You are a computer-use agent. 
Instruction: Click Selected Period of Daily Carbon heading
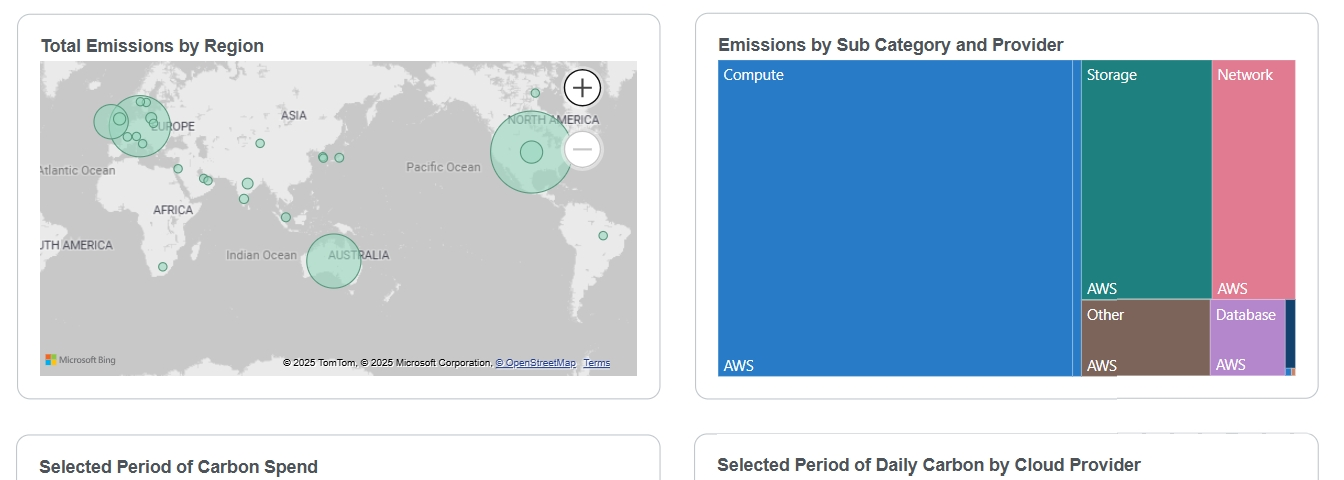[929, 465]
